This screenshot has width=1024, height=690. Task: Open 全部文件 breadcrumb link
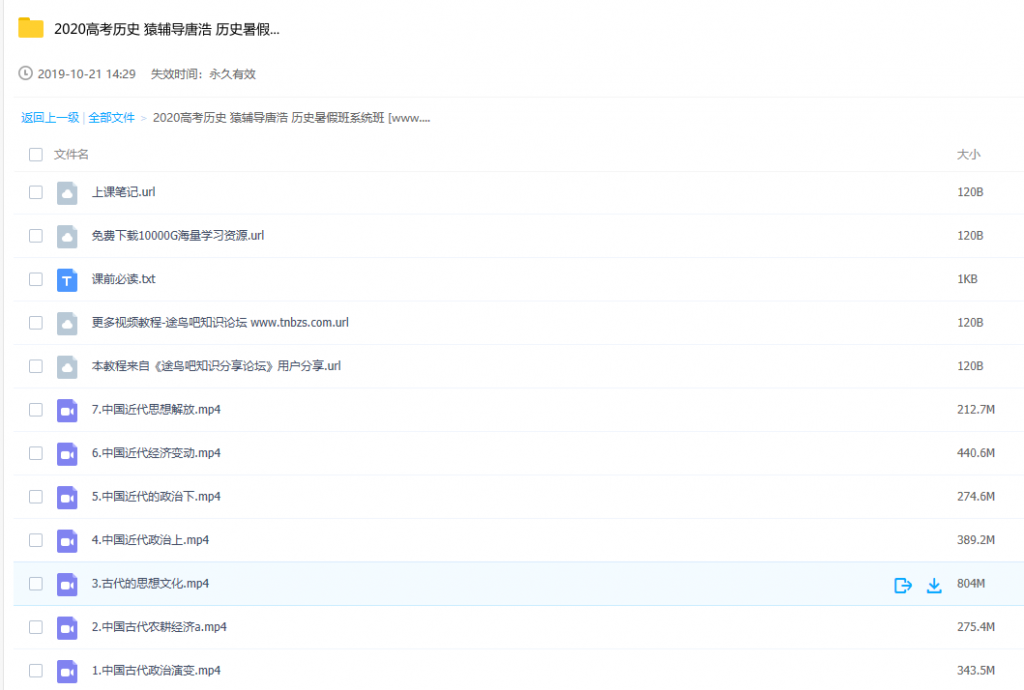click(111, 118)
